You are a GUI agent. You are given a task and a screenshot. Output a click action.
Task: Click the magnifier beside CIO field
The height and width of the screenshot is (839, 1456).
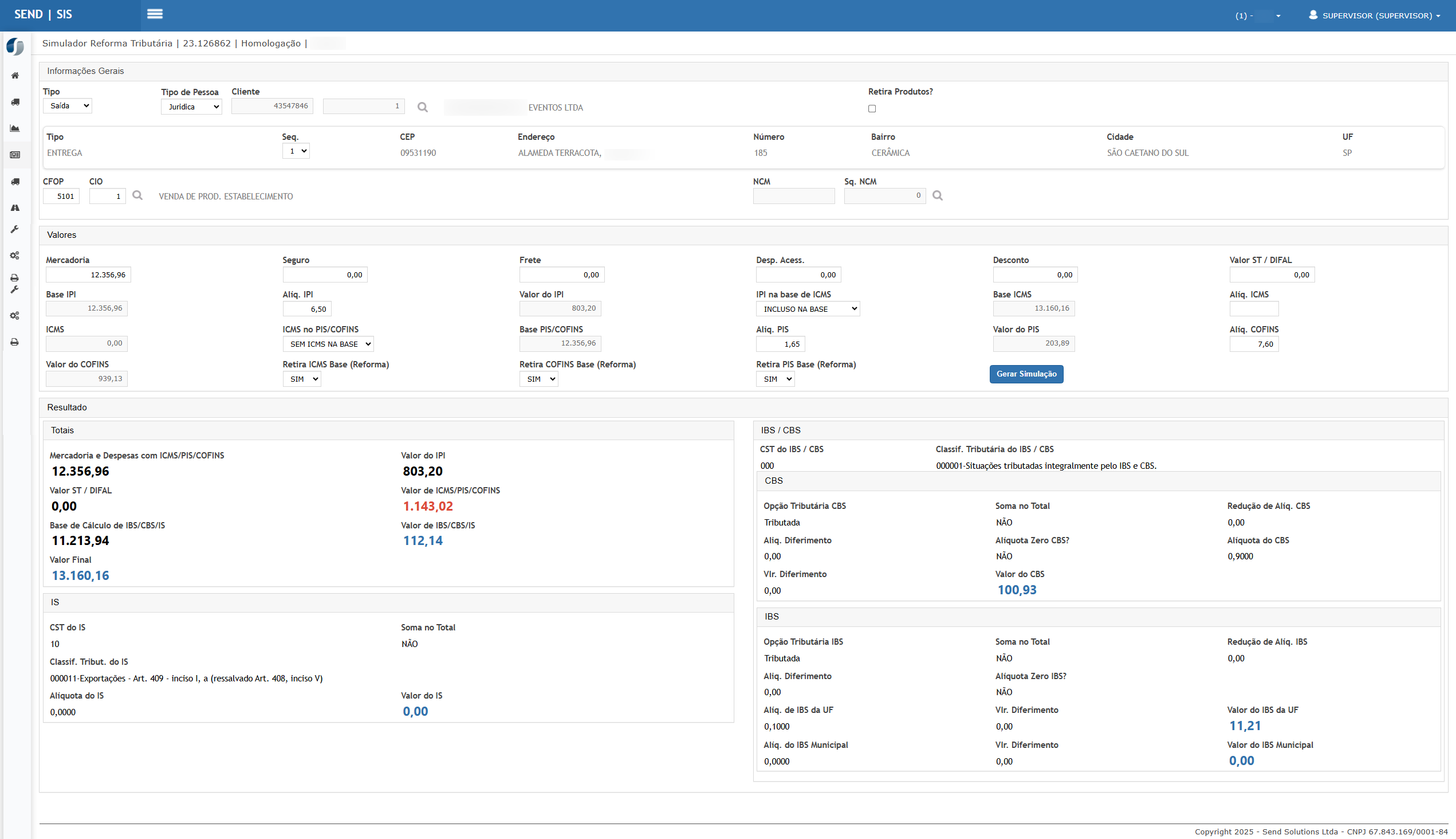click(x=137, y=195)
